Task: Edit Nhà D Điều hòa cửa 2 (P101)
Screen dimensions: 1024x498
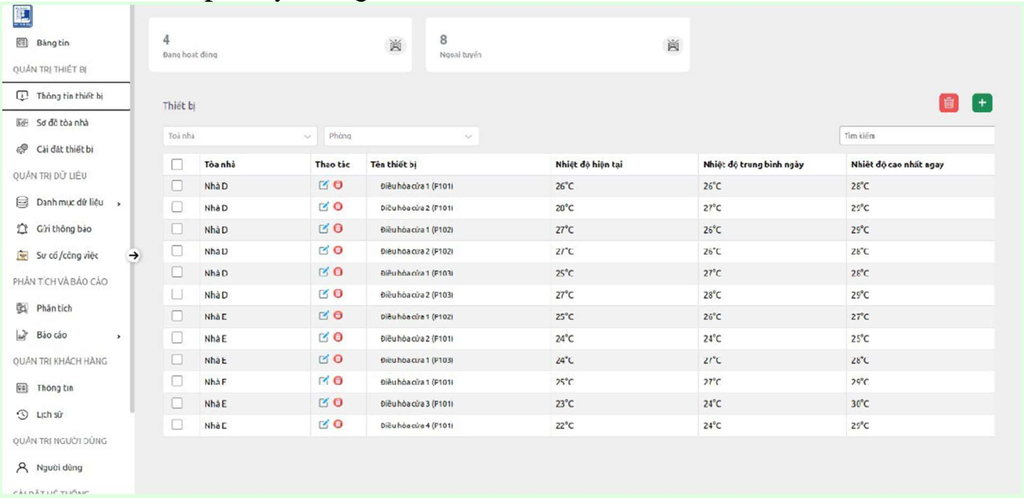Action: pyautogui.click(x=323, y=207)
